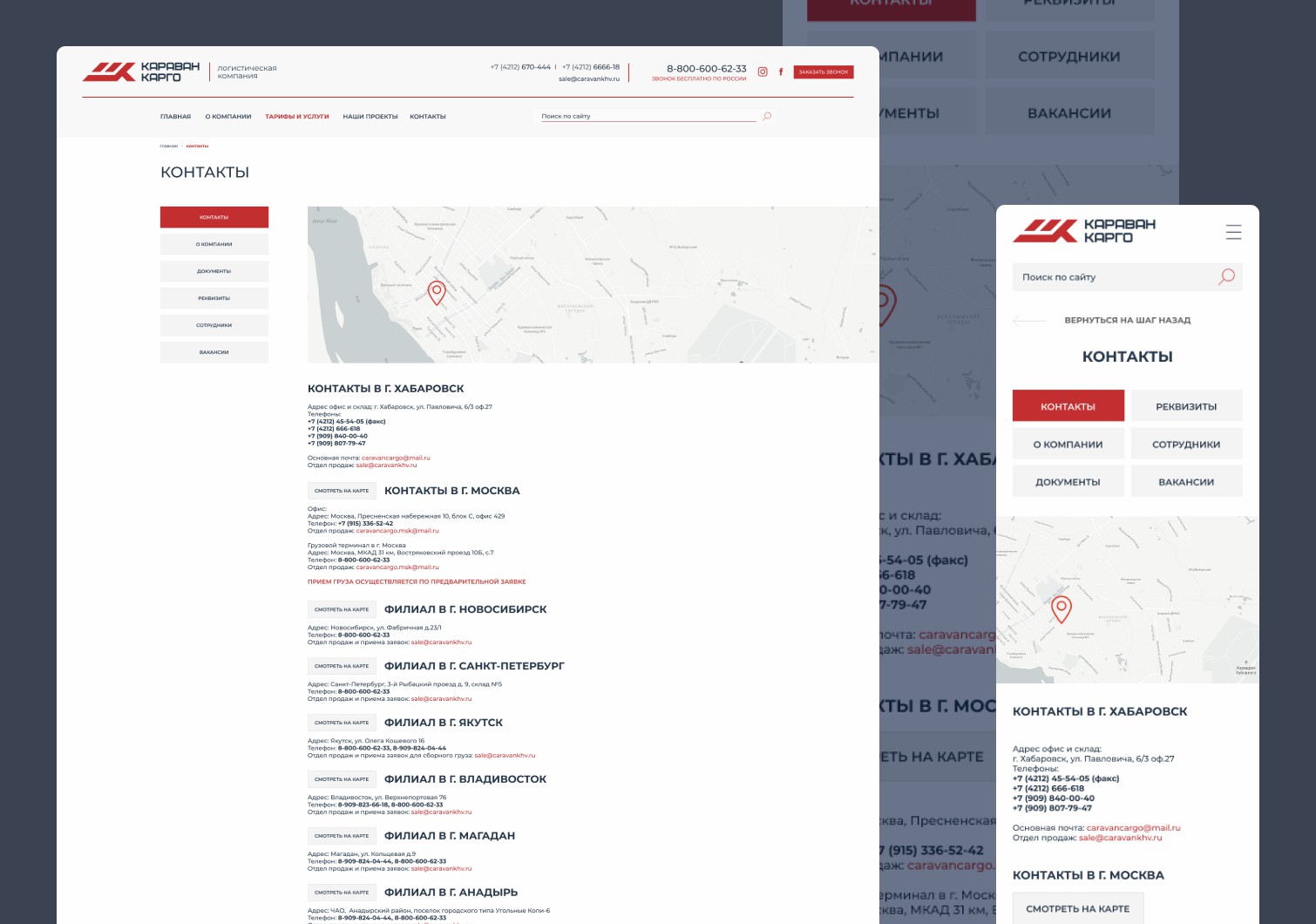Tap Сотрудники button in mobile view
Viewport: 1316px width, 924px height.
(x=1186, y=445)
